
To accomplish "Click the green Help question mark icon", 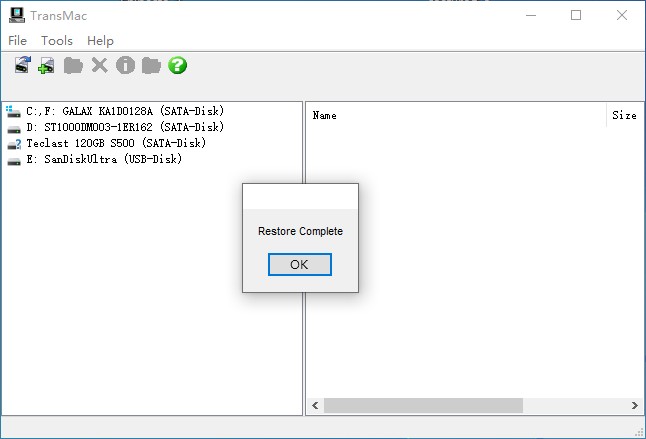I will click(178, 65).
